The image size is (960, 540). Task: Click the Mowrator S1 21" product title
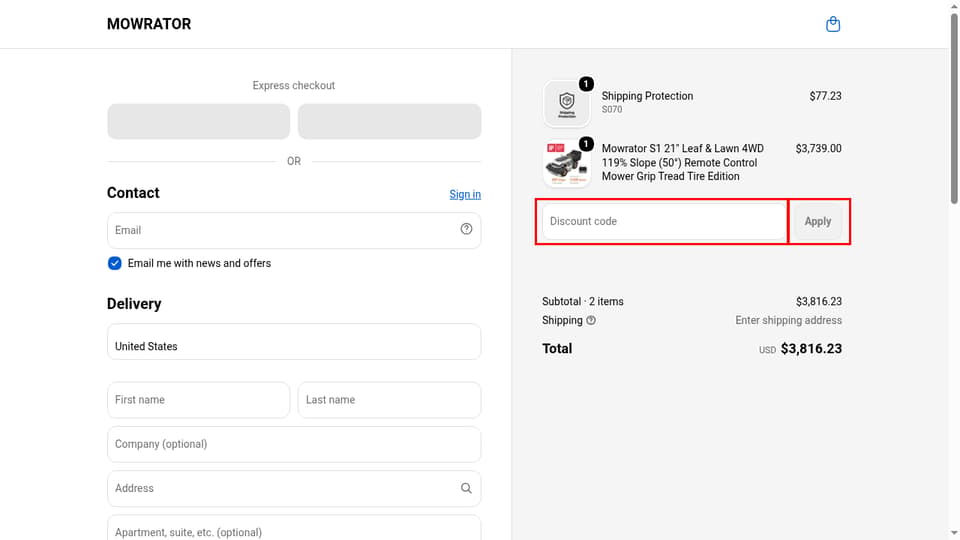click(683, 162)
